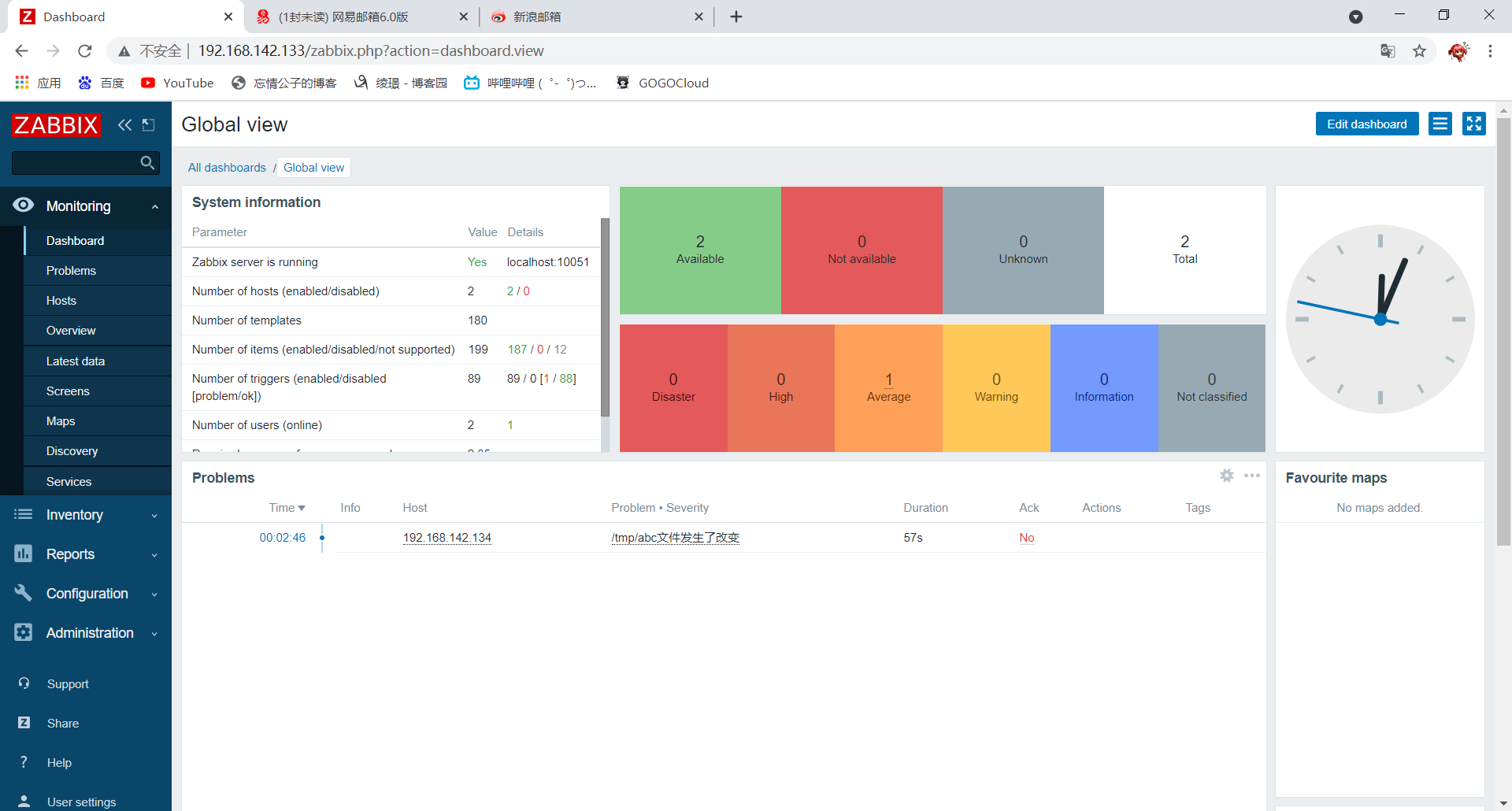Click the Disaster severity tile
The width and height of the screenshot is (1512, 811).
tap(673, 387)
